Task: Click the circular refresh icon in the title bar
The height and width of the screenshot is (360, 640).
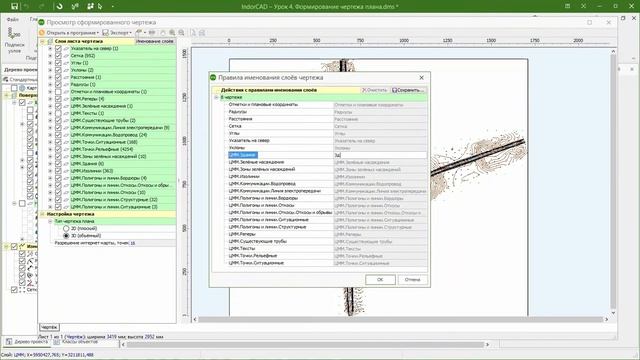Action: [60, 6]
